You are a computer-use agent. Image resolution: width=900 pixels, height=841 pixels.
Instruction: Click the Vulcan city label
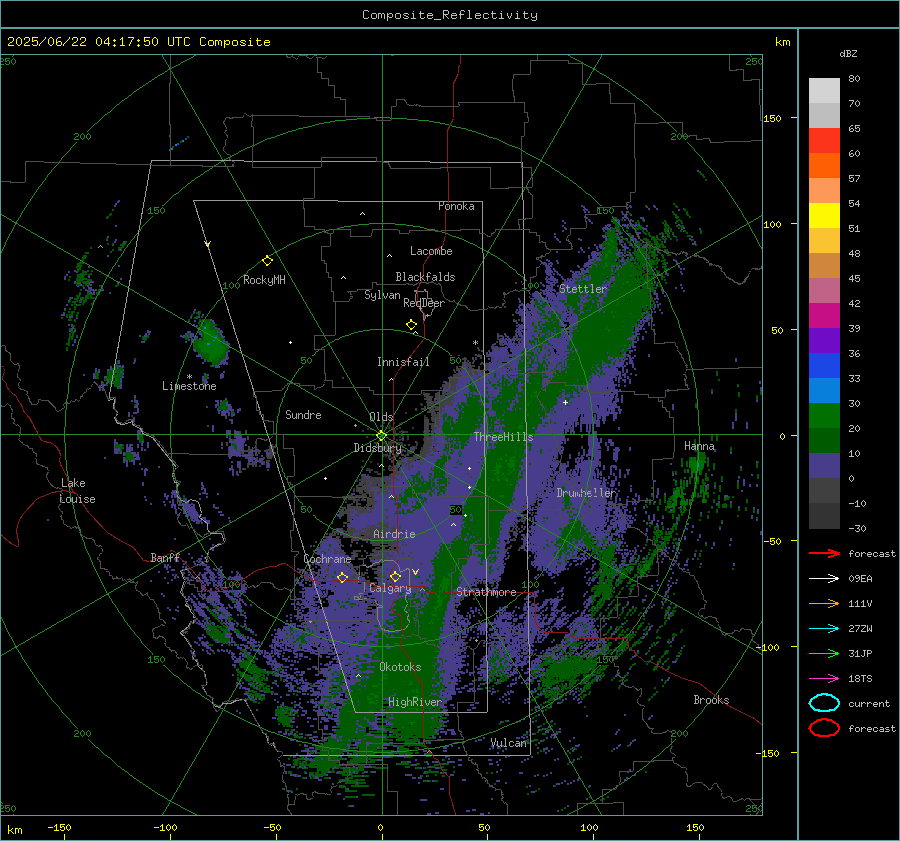(508, 743)
